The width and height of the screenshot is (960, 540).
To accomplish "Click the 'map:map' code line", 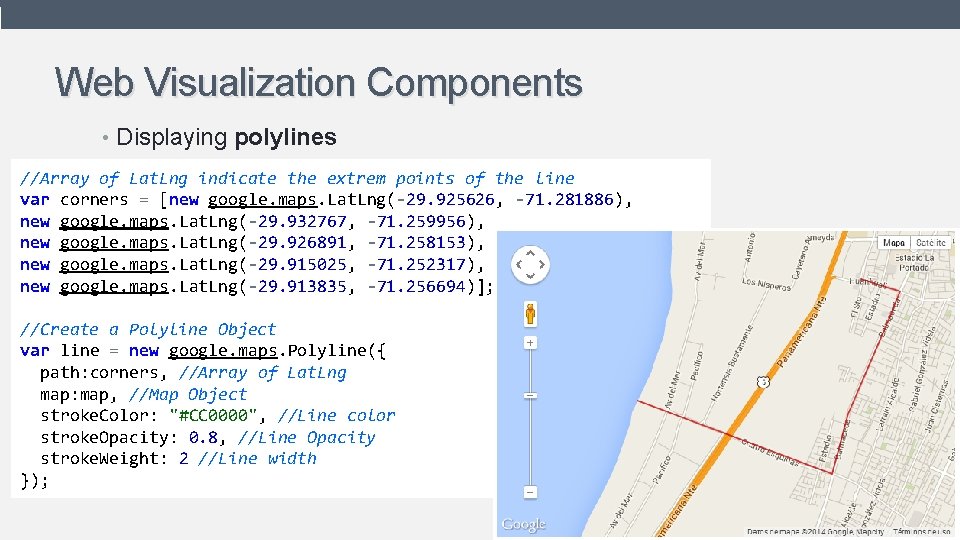I will click(x=144, y=394).
